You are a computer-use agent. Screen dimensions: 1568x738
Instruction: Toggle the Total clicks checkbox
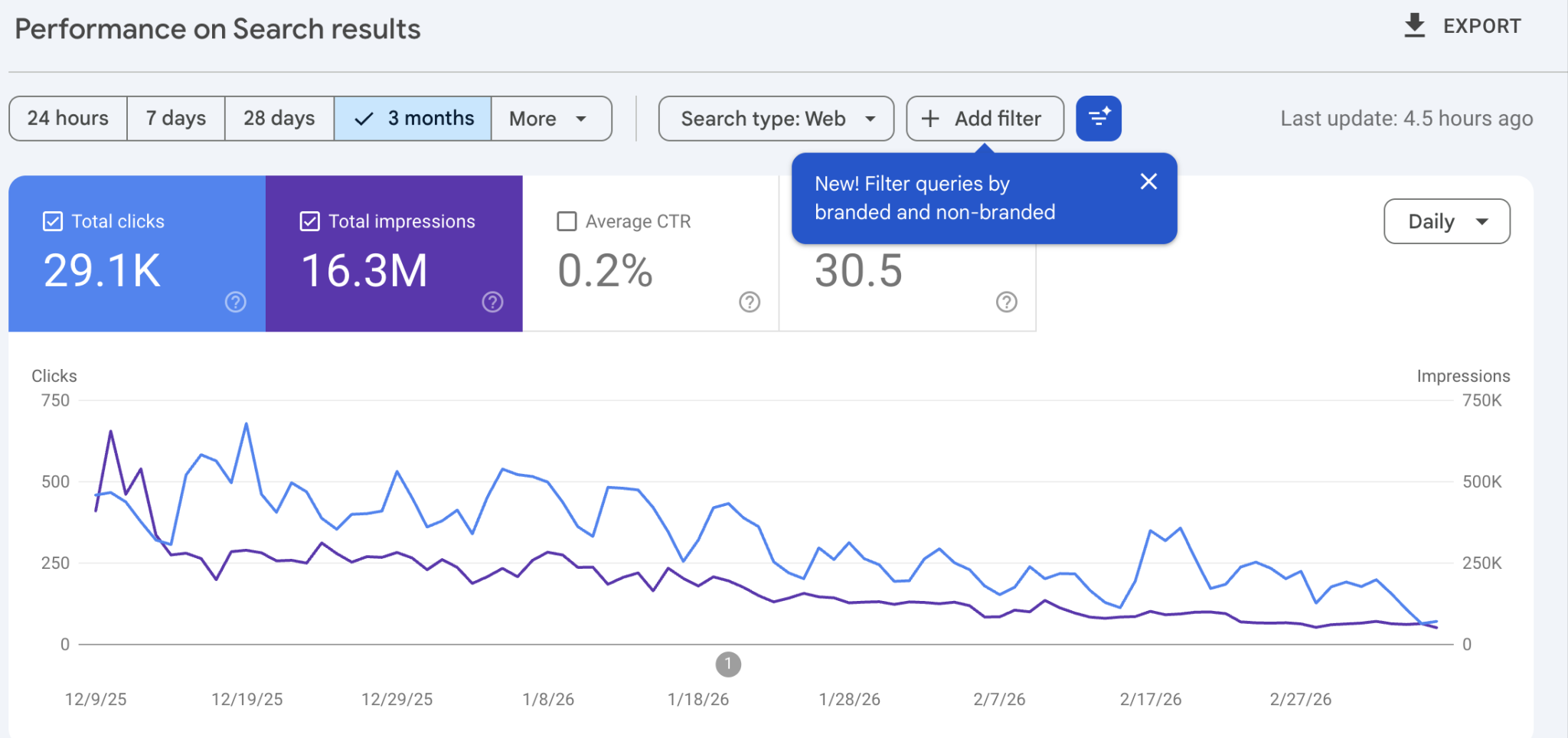click(x=53, y=221)
